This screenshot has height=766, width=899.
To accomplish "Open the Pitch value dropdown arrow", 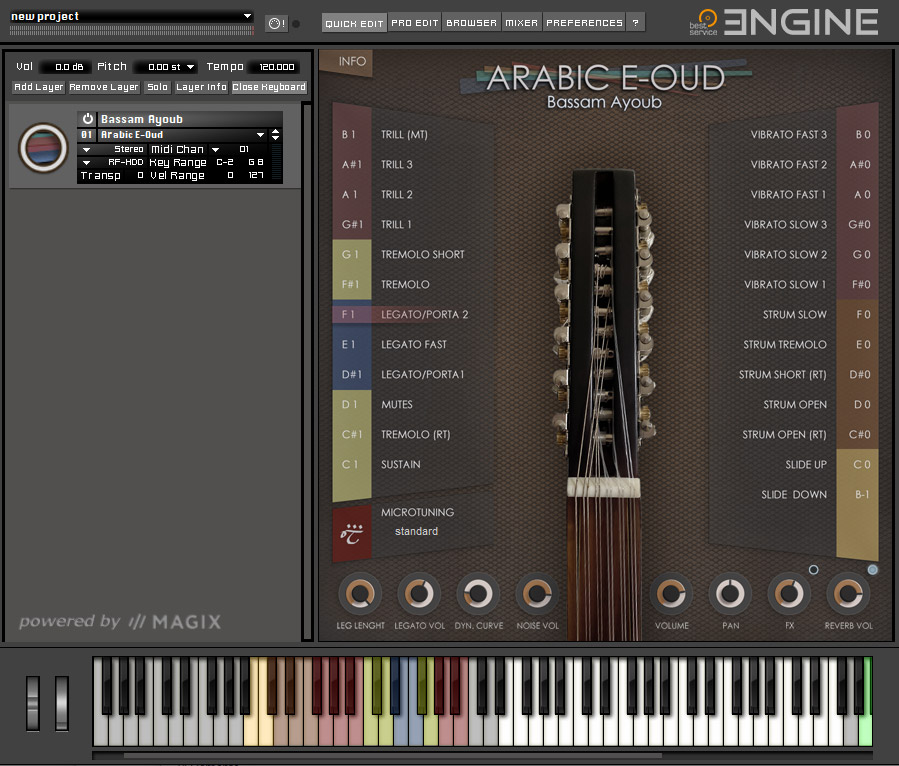I will click(x=190, y=67).
